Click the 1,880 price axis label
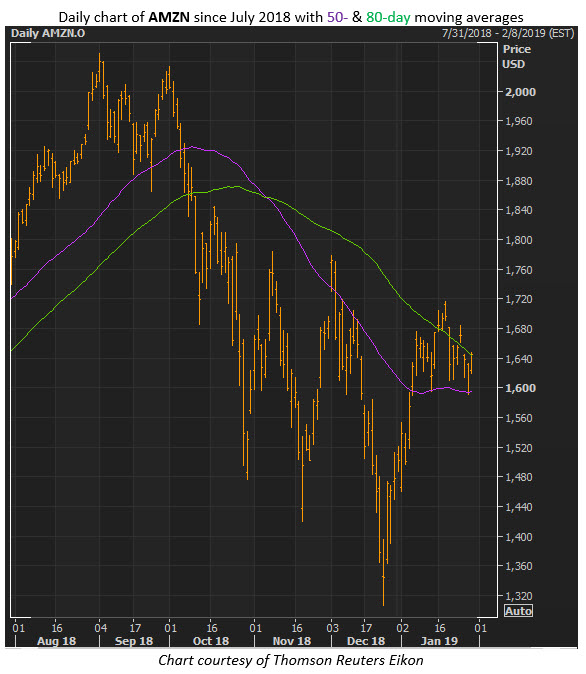 (x=519, y=181)
